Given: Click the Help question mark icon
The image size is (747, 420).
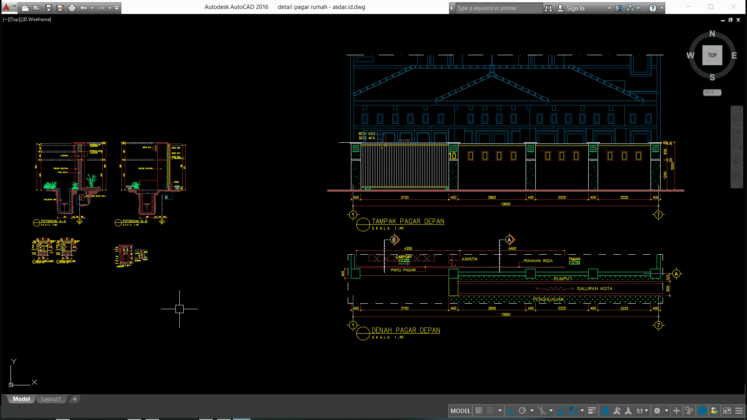Looking at the screenshot, I should coord(653,8).
